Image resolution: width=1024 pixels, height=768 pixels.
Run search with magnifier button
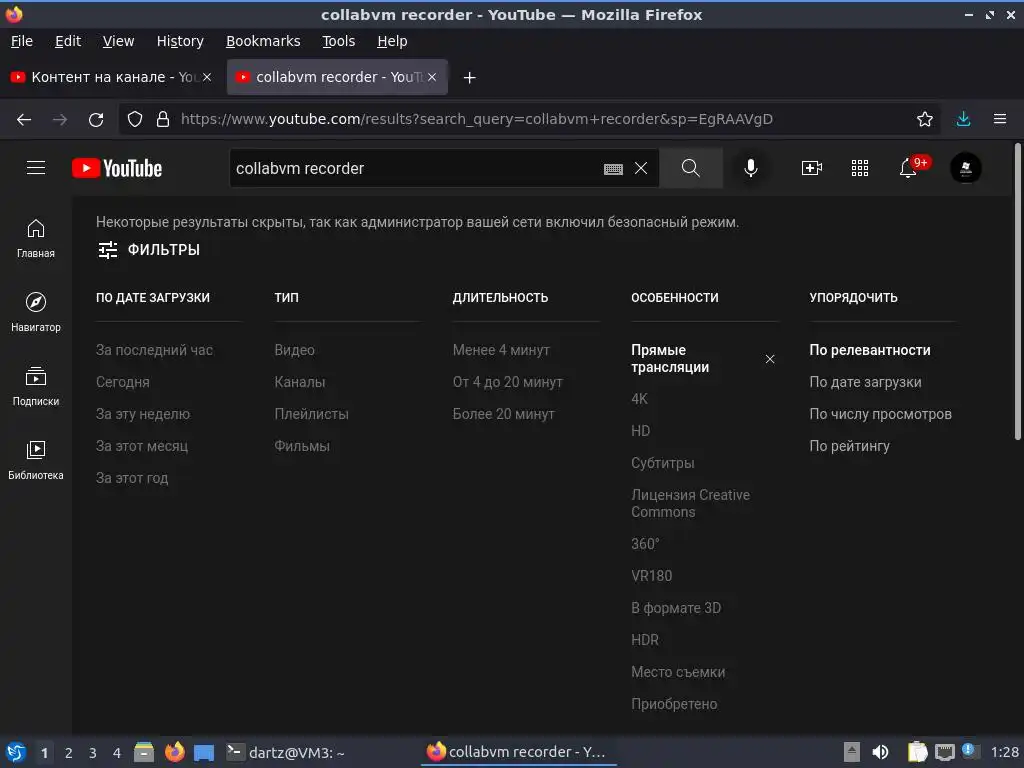(690, 168)
